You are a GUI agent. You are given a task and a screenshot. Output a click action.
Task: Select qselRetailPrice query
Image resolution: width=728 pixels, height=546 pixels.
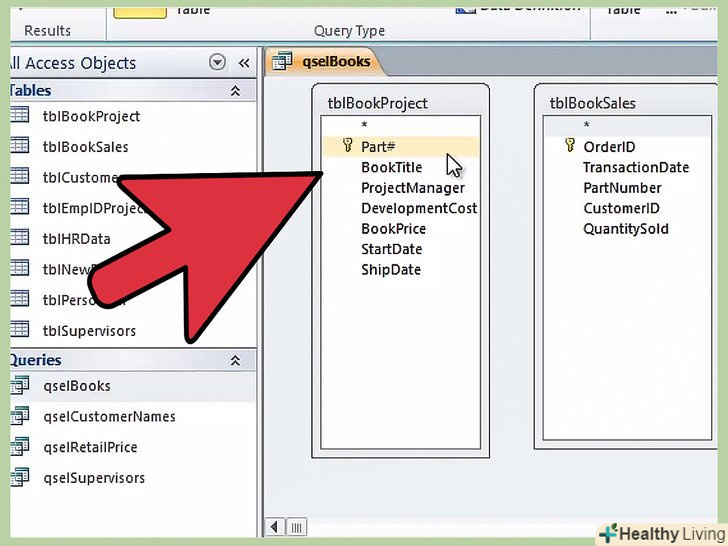[91, 447]
